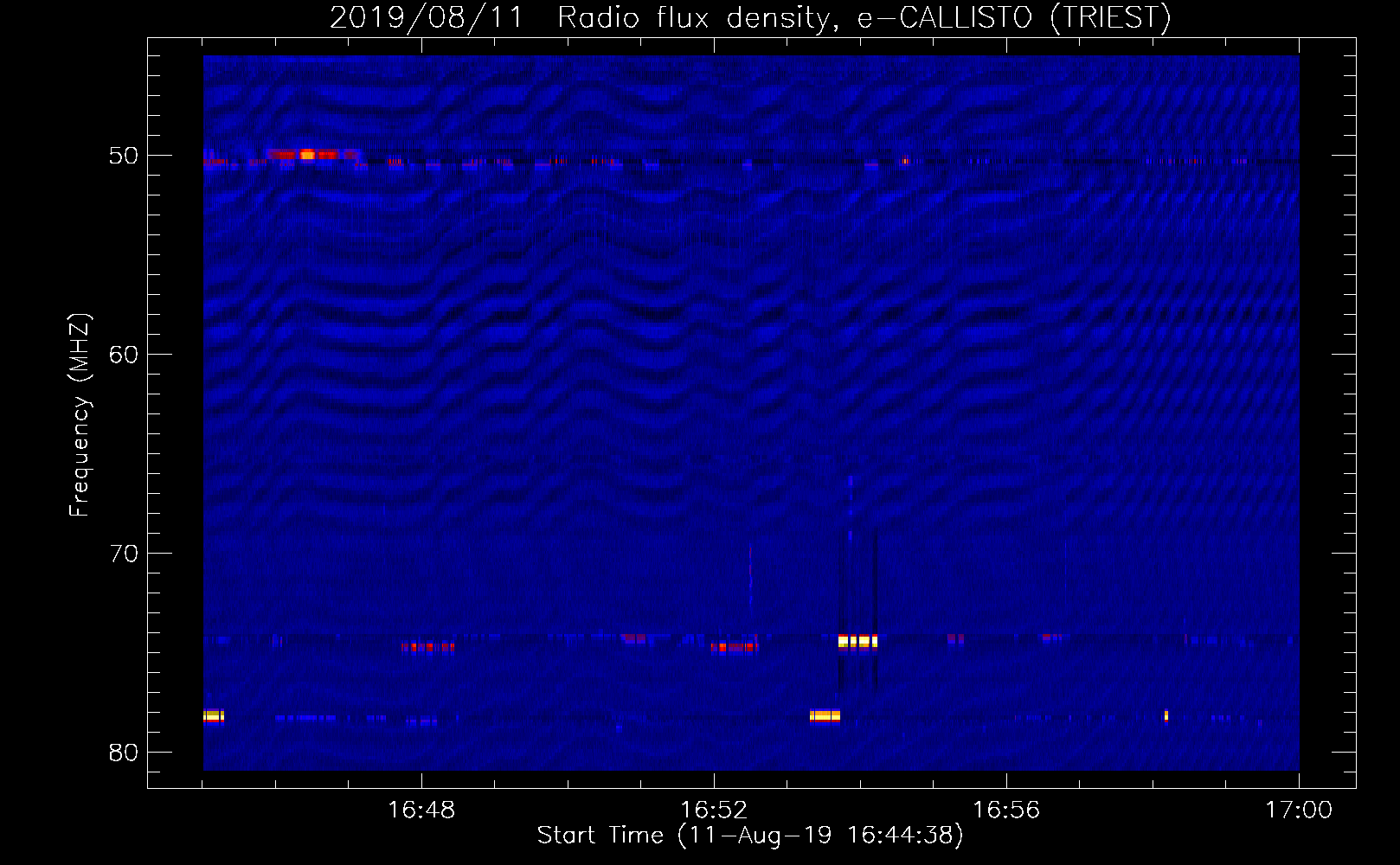Click the bright burst near 75 MHz around 16:54

point(857,641)
